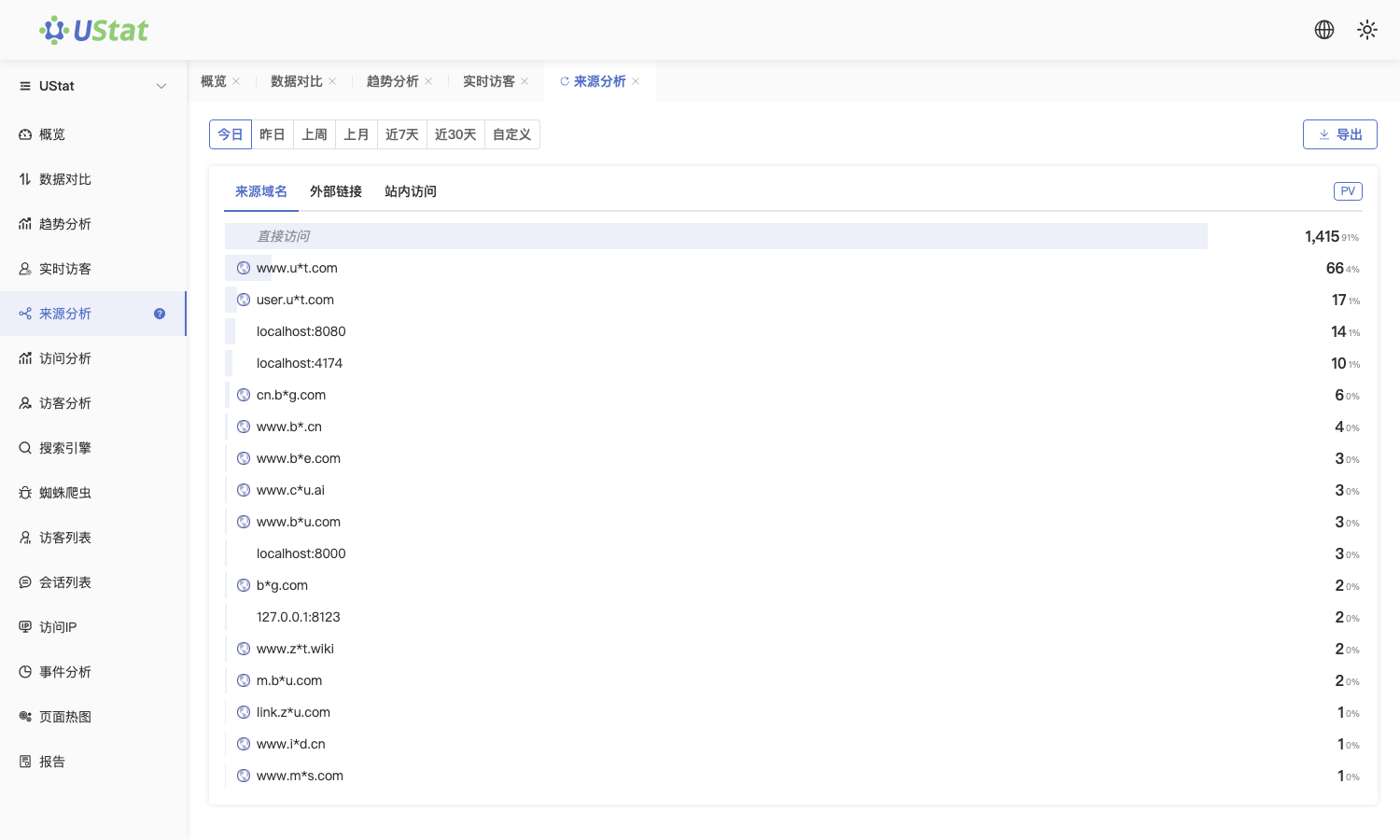Refresh the 来源分析 tab via reload icon

[x=565, y=81]
